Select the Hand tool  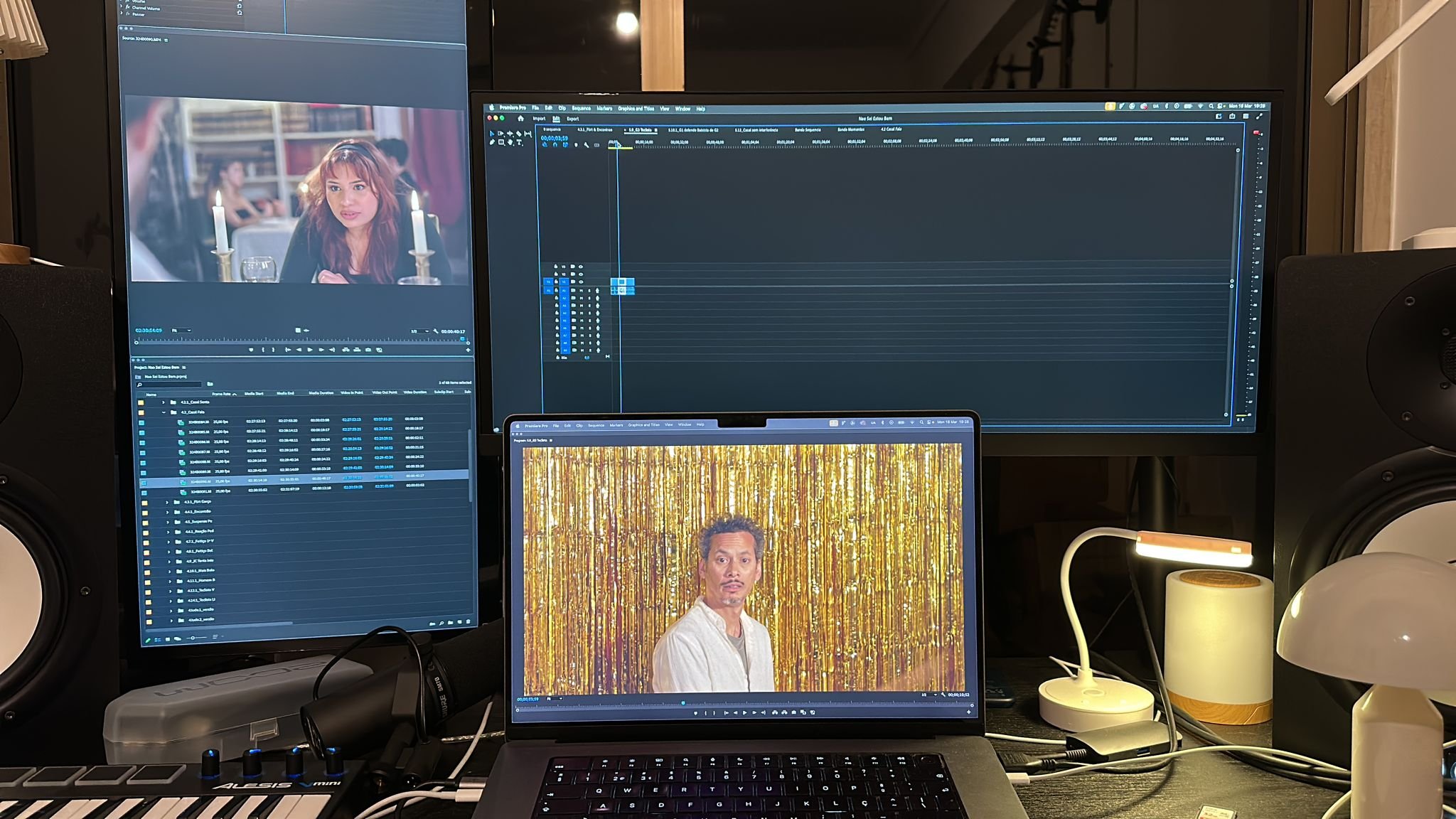(x=510, y=142)
